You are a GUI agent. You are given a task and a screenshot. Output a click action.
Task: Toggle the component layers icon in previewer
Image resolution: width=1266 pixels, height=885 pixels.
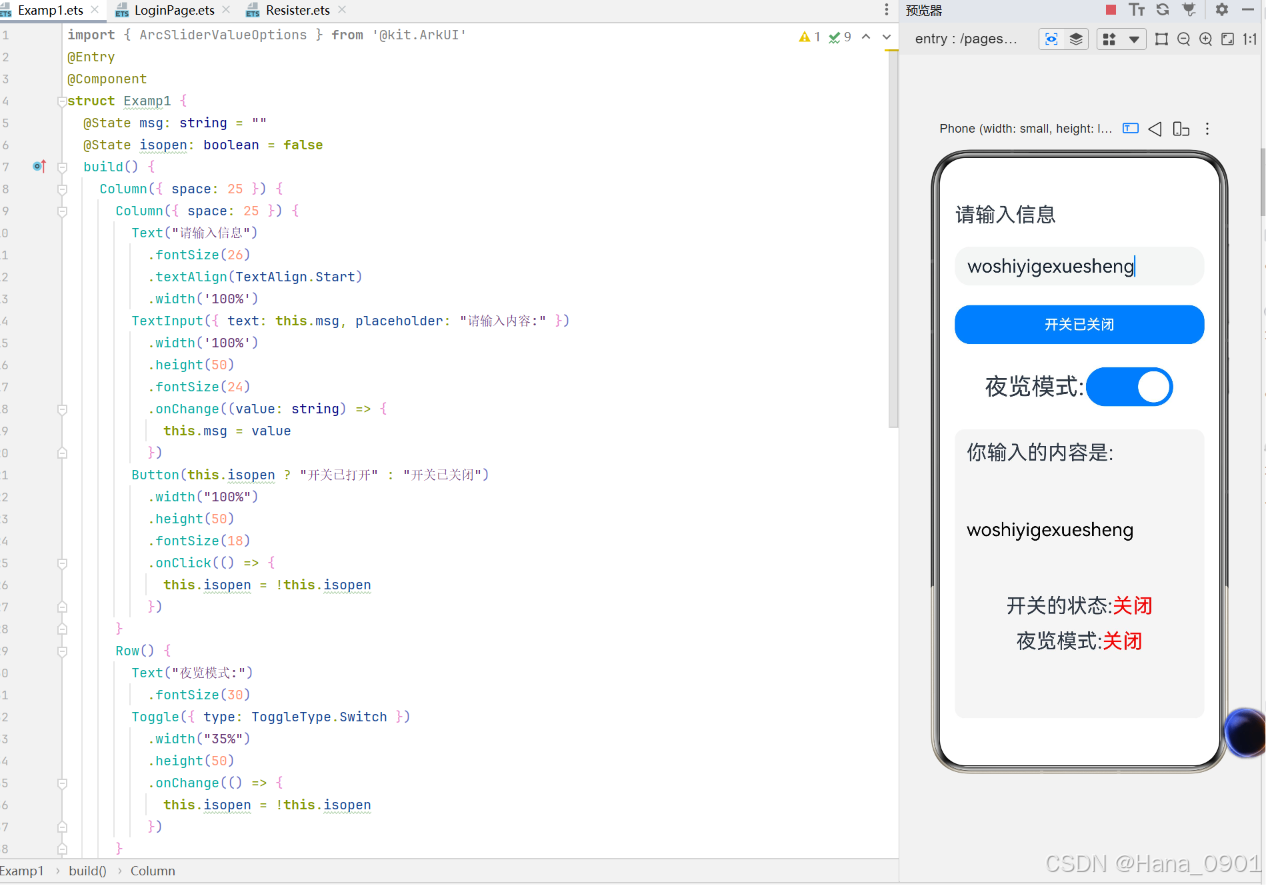[x=1076, y=39]
